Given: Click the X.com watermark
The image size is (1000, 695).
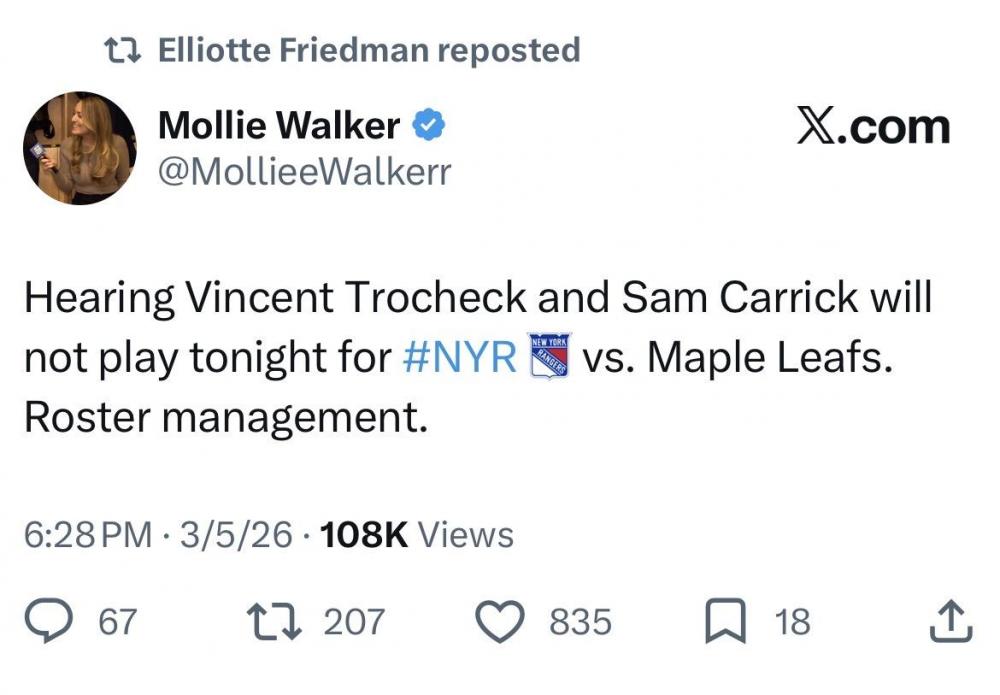Looking at the screenshot, I should tap(872, 127).
